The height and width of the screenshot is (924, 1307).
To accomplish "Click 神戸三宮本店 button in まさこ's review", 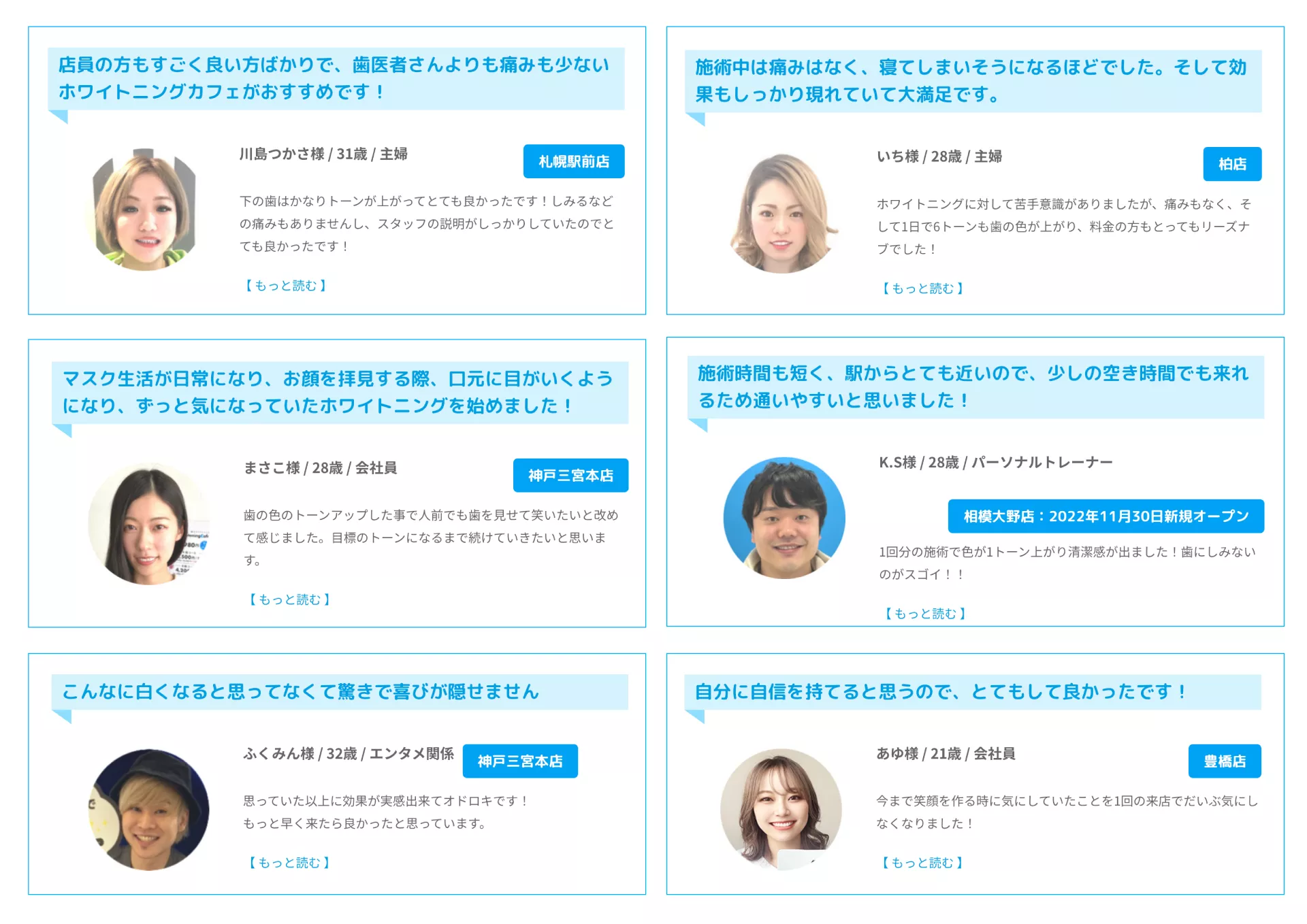I will [x=570, y=475].
